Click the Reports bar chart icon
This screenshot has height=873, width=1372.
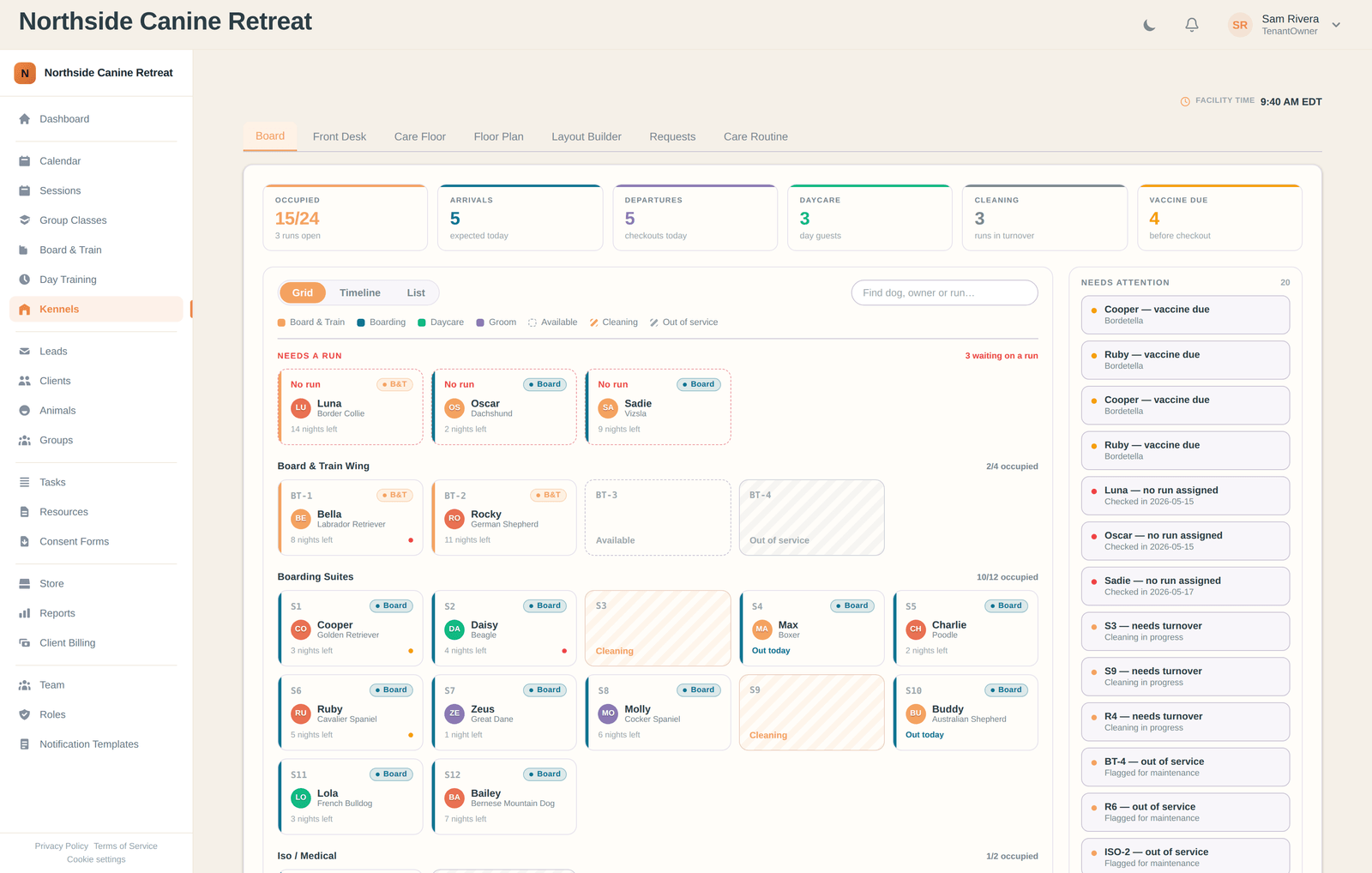(x=24, y=613)
